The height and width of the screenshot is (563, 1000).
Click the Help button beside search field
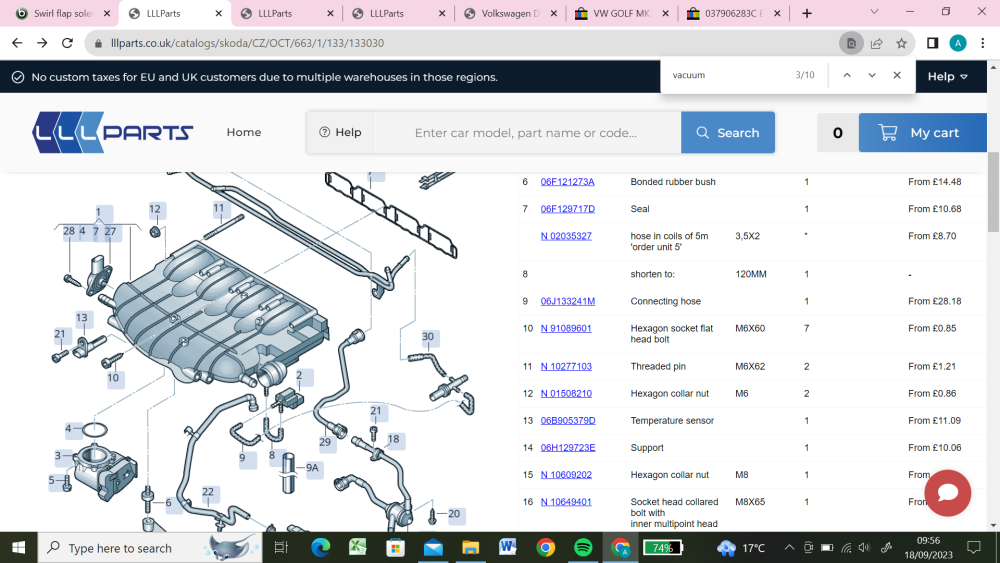[x=340, y=132]
